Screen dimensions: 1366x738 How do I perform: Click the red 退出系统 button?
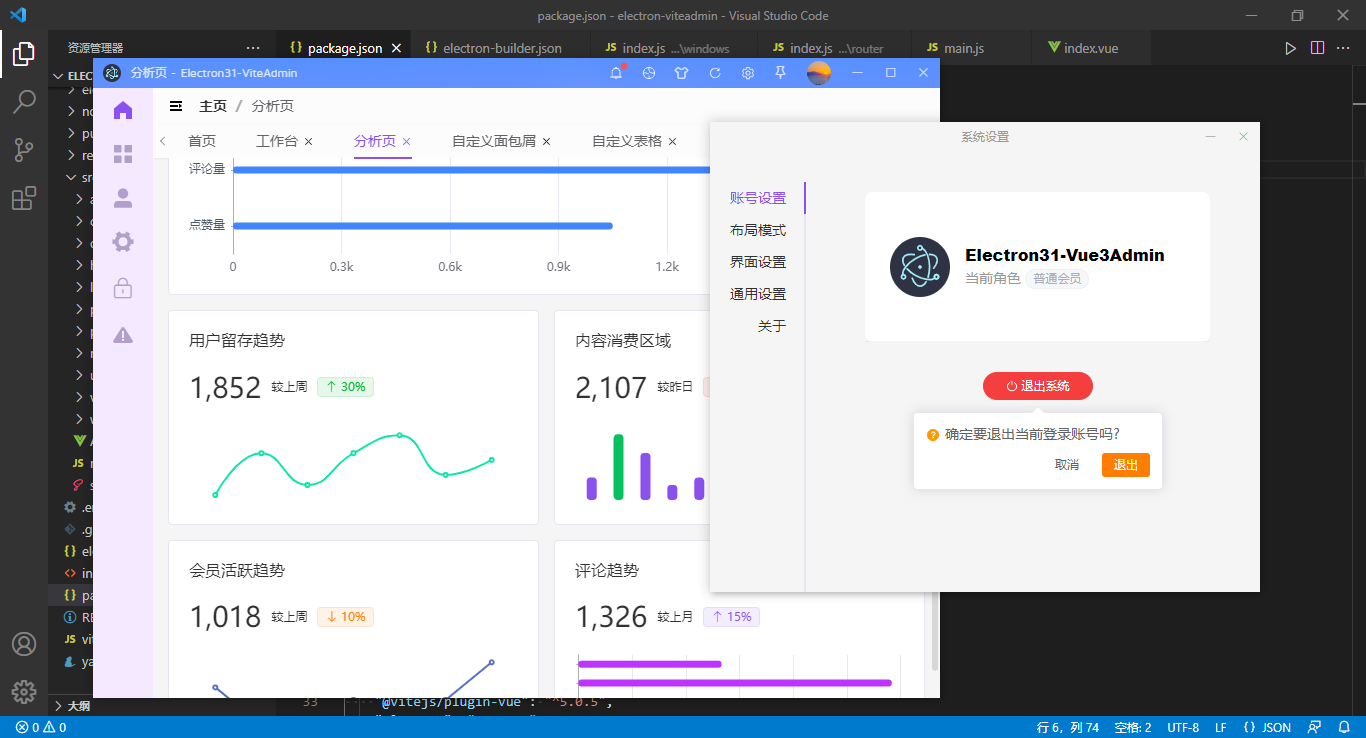[x=1037, y=385]
